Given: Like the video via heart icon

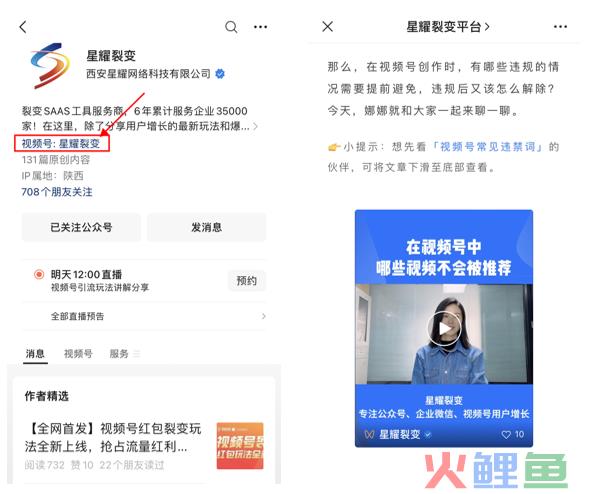Looking at the screenshot, I should [506, 434].
